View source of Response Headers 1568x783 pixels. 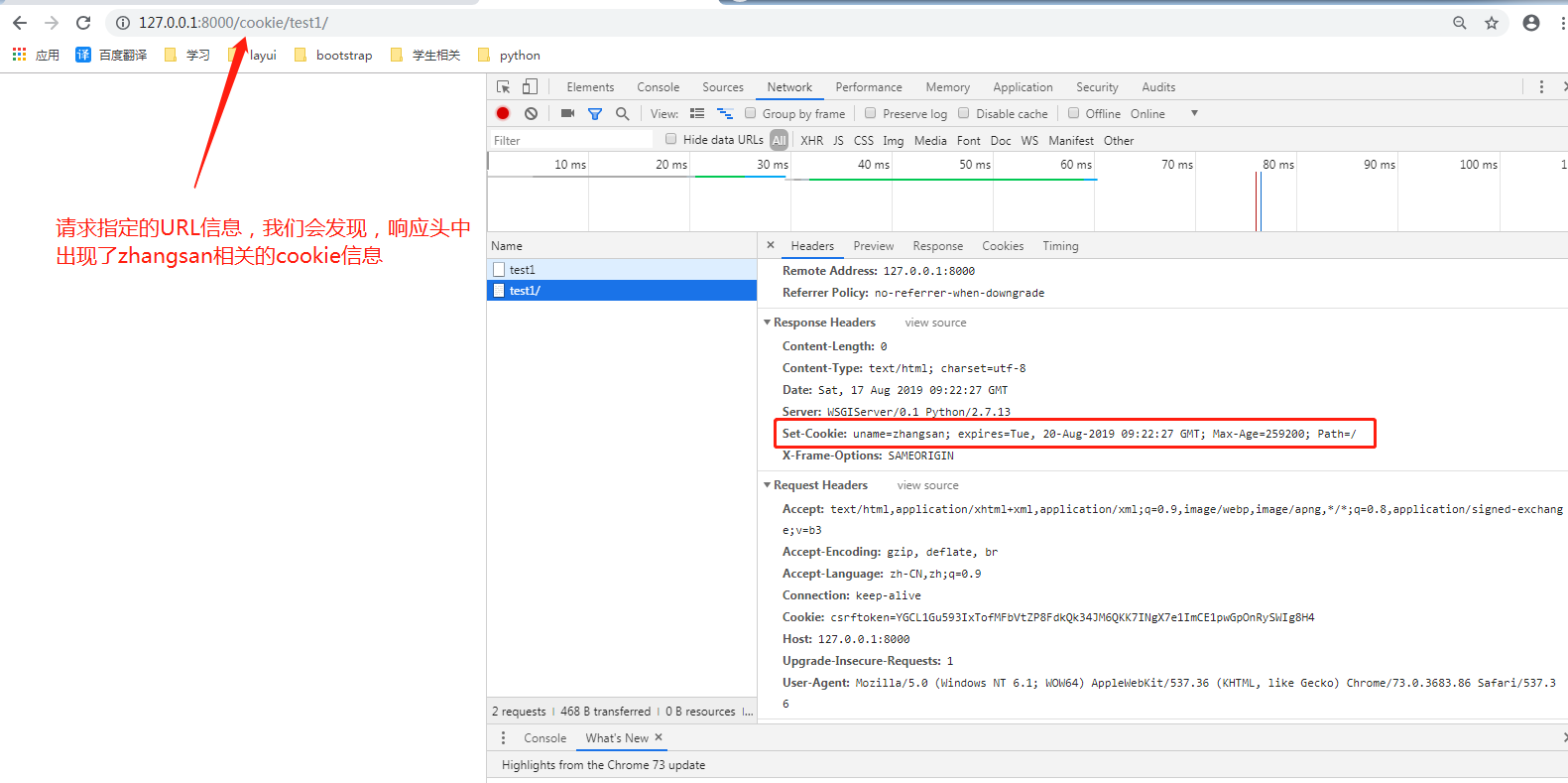(935, 323)
